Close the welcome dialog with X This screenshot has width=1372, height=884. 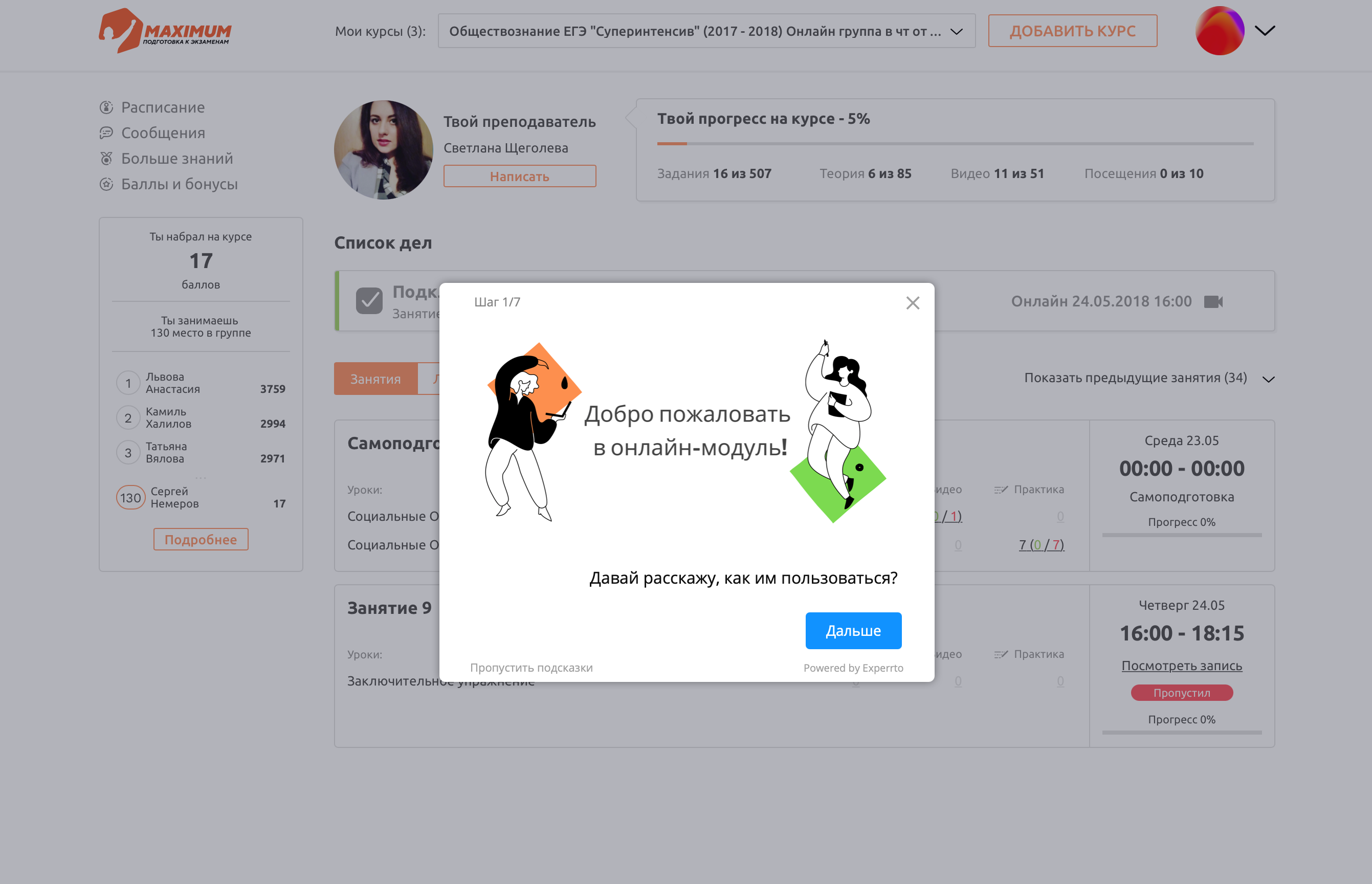(913, 303)
